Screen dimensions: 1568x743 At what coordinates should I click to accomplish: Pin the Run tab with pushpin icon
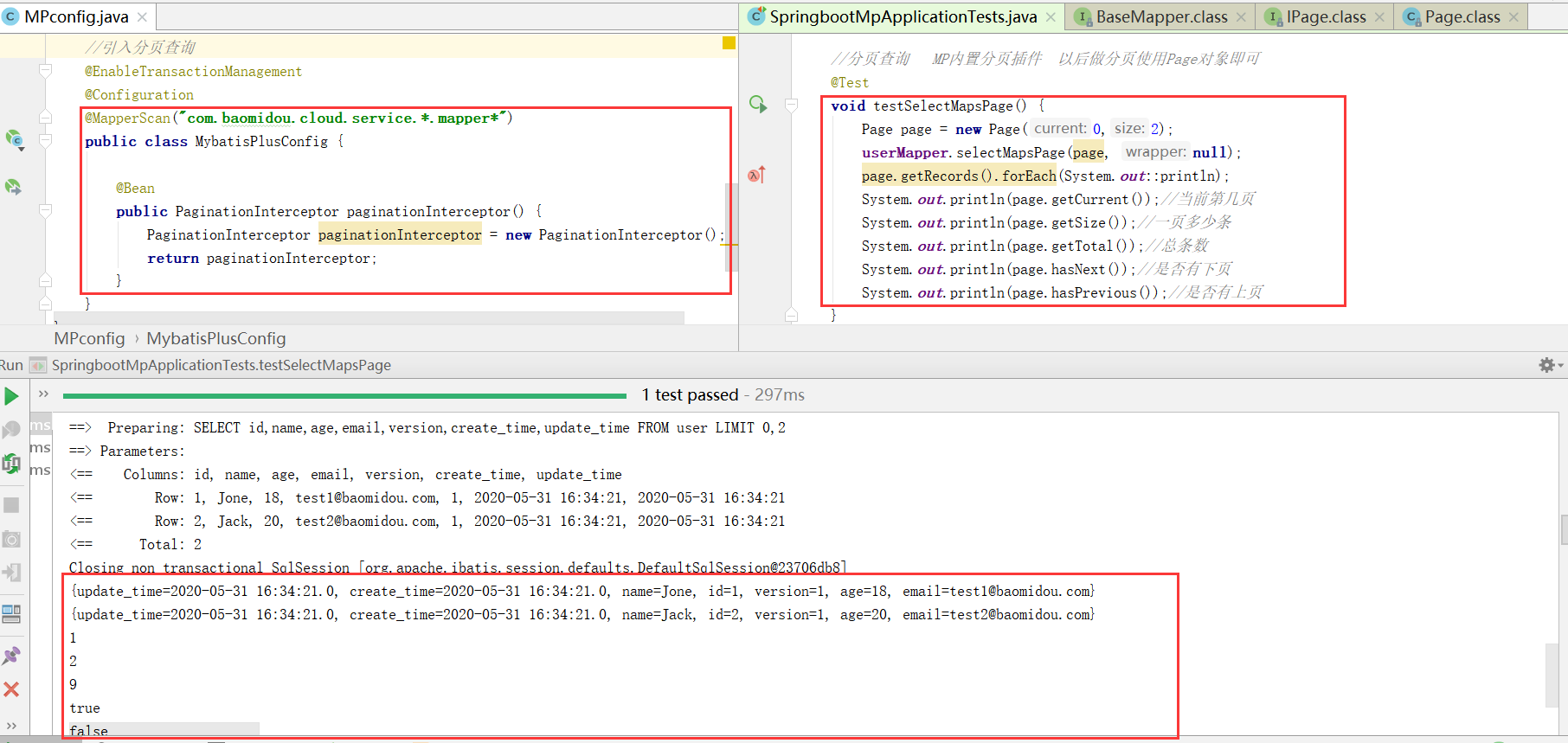coord(11,656)
